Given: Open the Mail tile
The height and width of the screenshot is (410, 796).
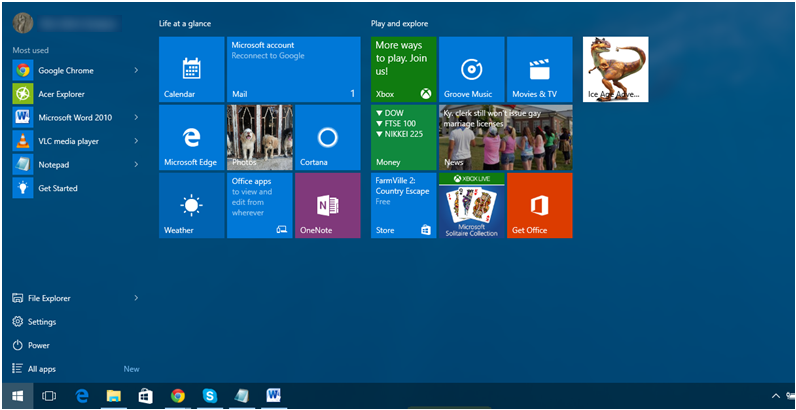Looking at the screenshot, I should pyautogui.click(x=293, y=69).
